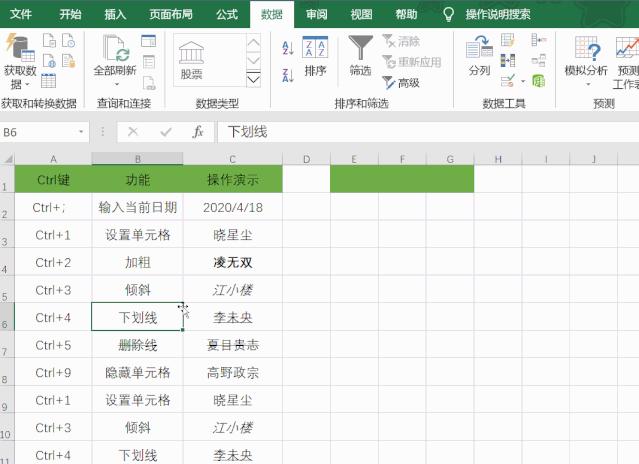
Task: Open the 排序 (Sort) dialog
Action: click(x=315, y=56)
